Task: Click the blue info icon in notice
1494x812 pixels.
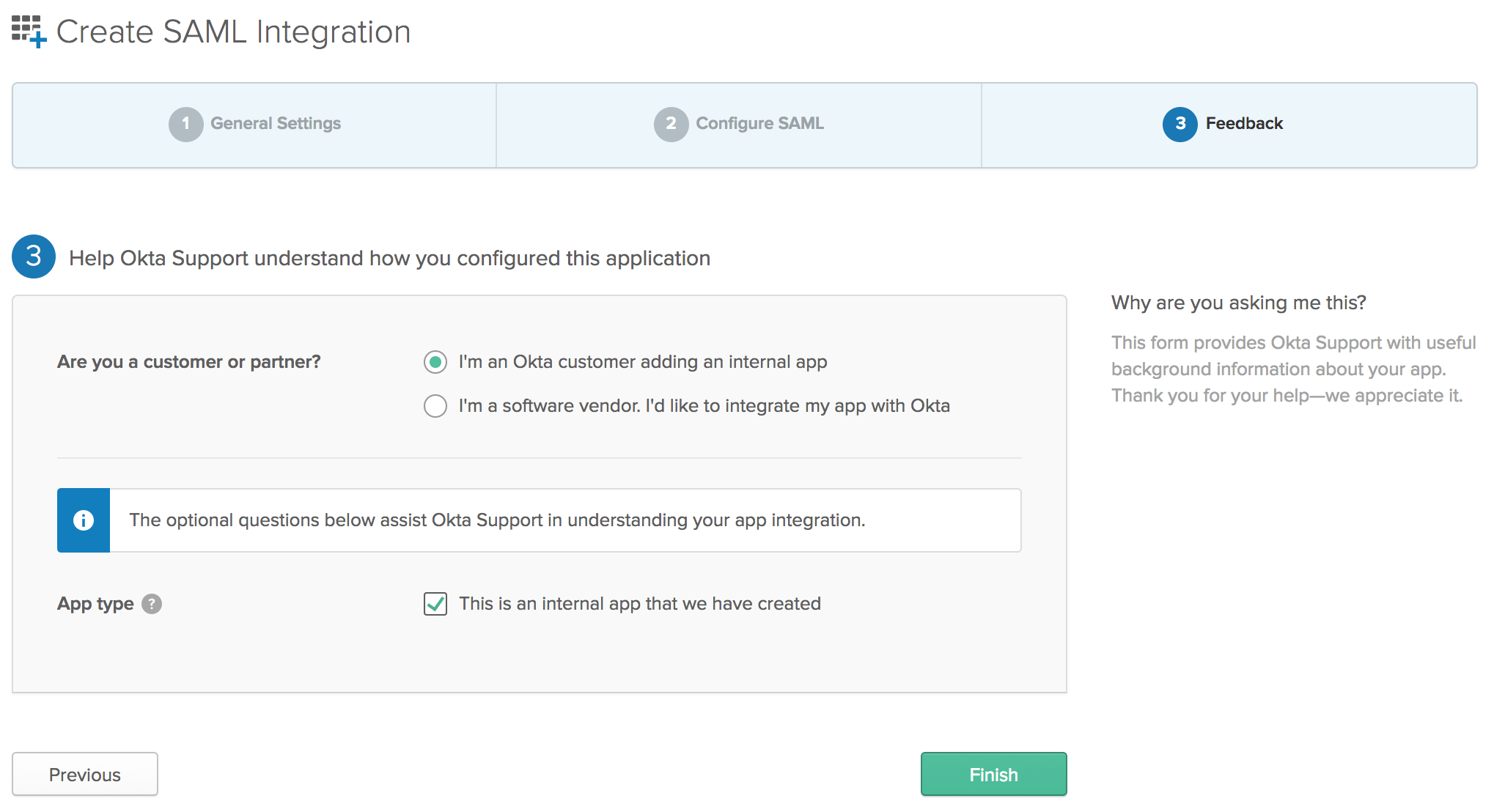Action: tap(84, 520)
